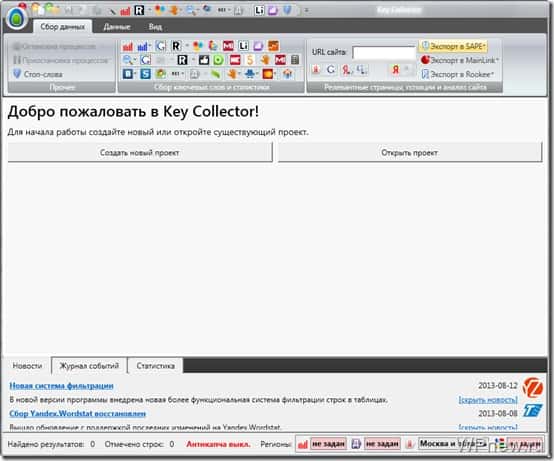Click orange Z logo beside first news item

point(532,387)
